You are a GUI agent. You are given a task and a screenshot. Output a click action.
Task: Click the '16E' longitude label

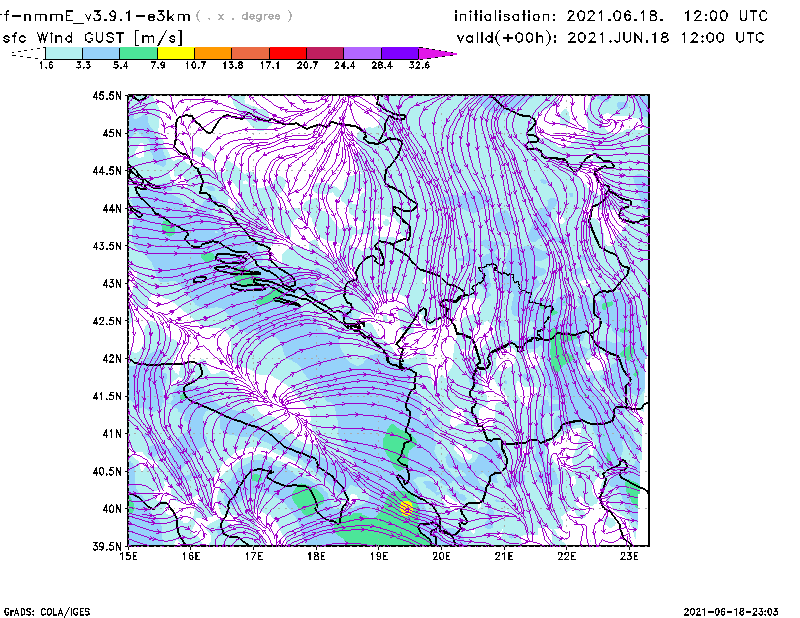(x=191, y=556)
